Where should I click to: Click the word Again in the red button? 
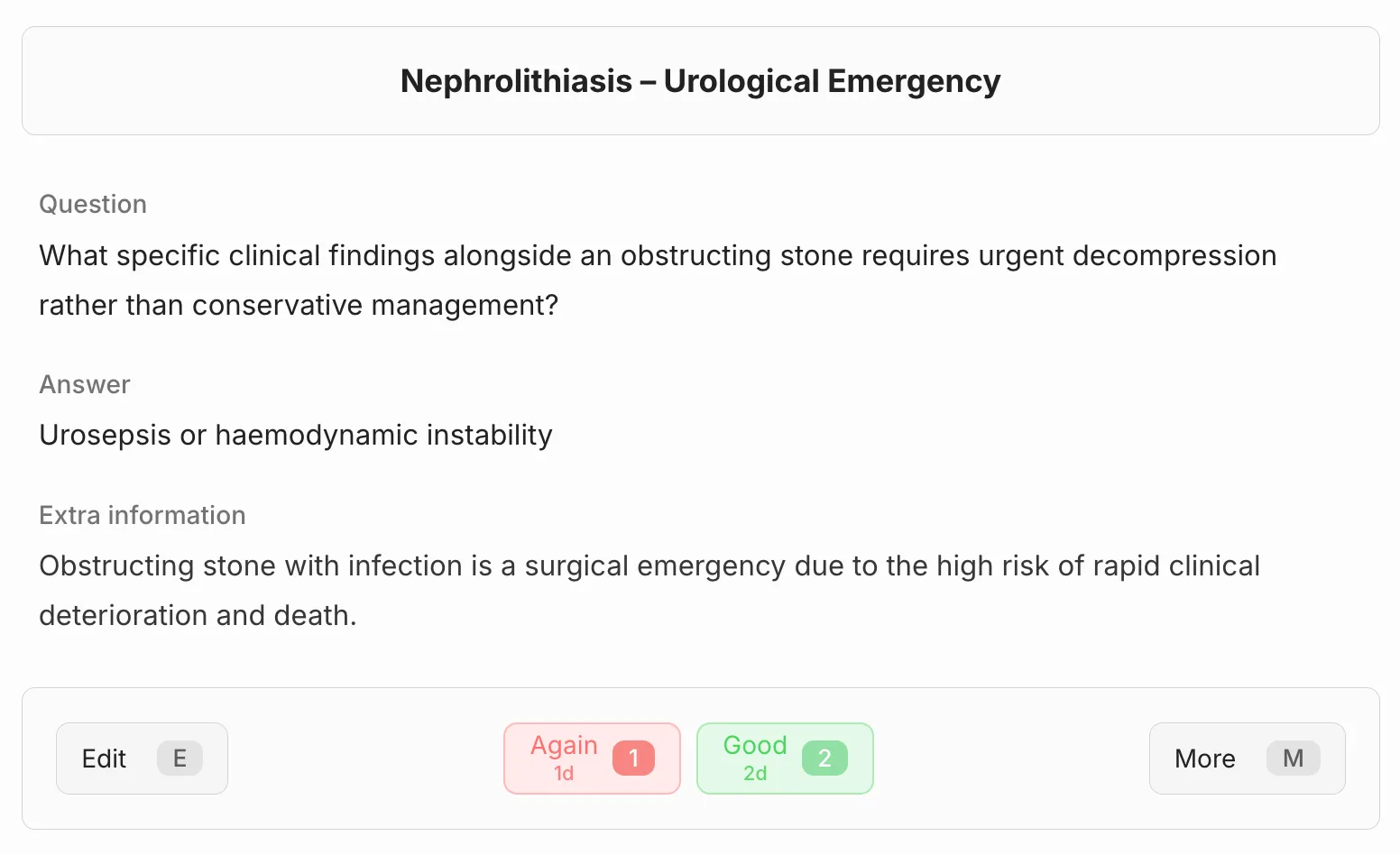pyautogui.click(x=564, y=746)
